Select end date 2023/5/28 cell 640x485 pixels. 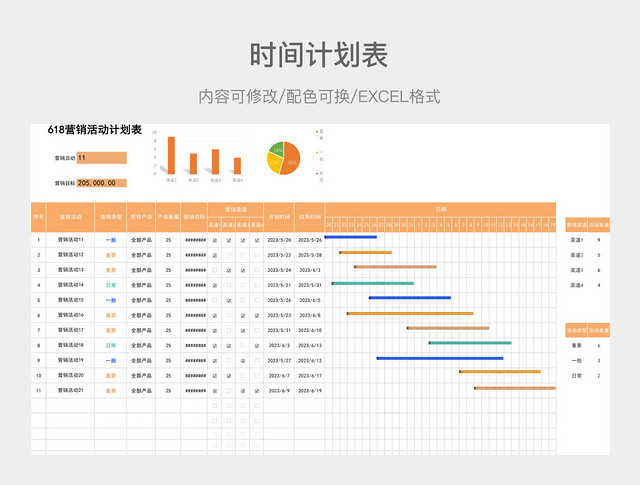(310, 255)
